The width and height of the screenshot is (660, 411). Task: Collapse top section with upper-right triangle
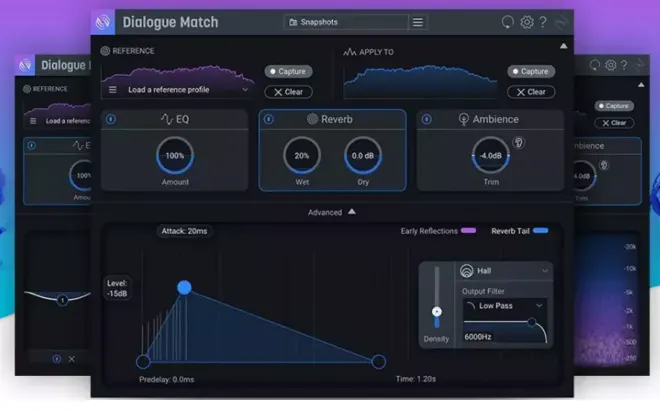pos(563,46)
